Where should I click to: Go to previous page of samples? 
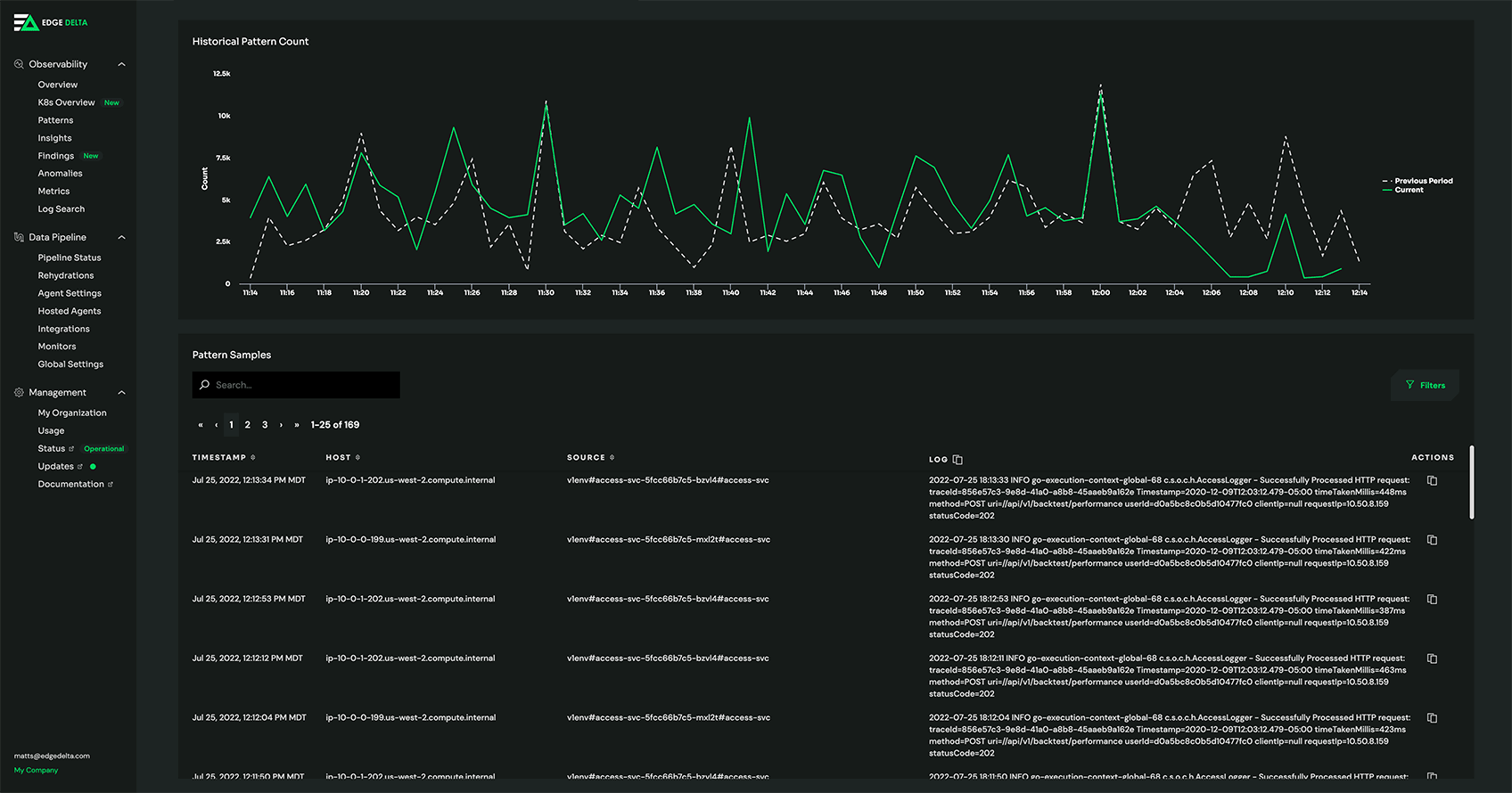tap(216, 425)
